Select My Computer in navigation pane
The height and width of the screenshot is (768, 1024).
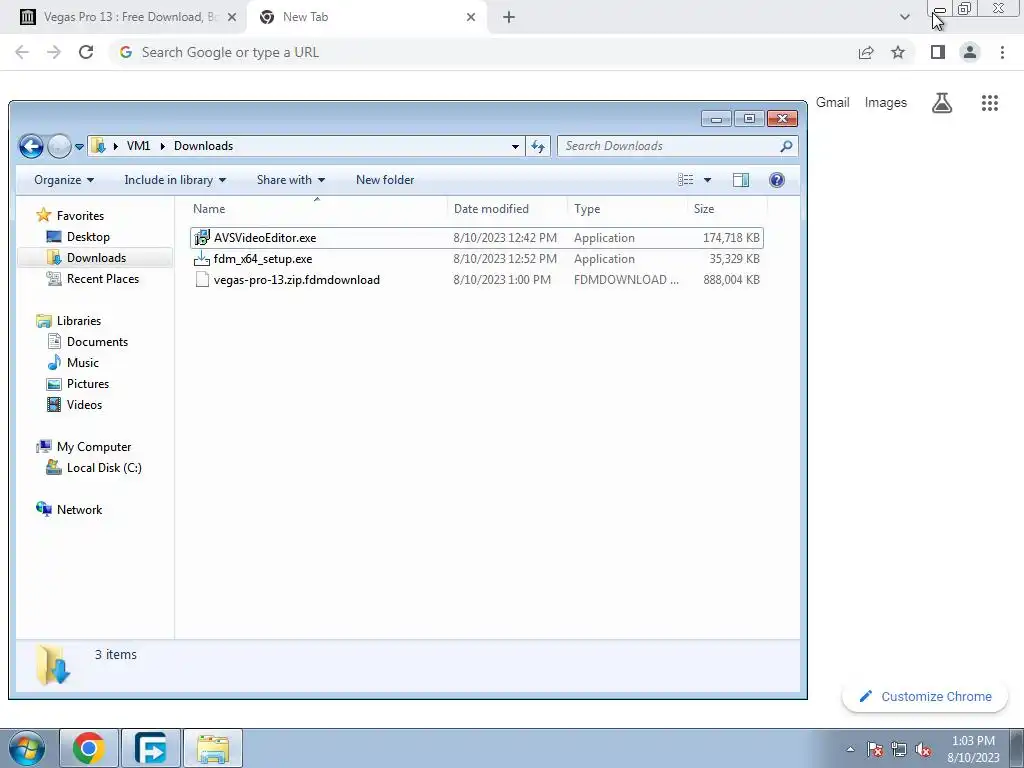93,447
